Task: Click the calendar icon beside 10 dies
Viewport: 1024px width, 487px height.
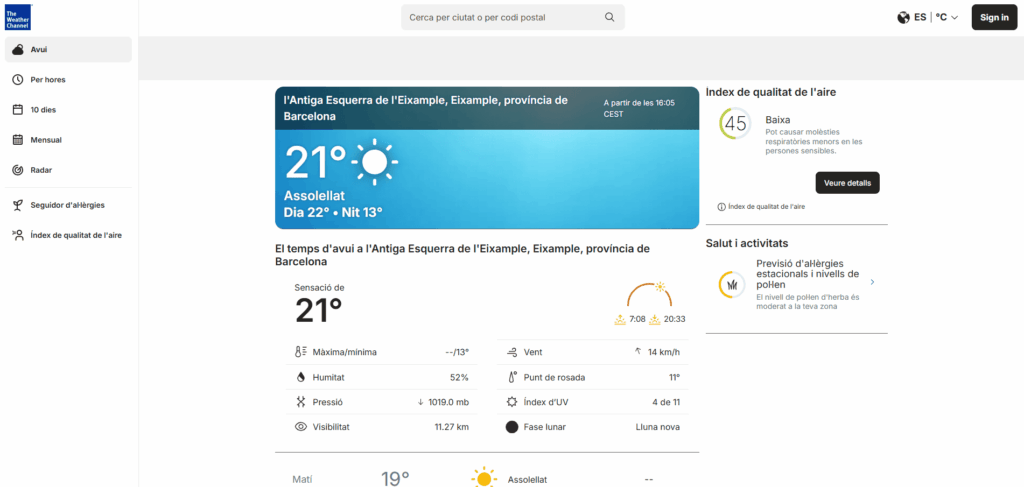Action: tap(18, 110)
